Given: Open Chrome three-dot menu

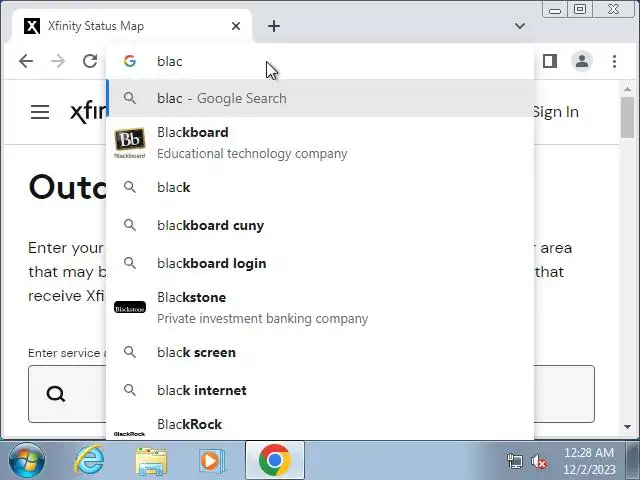Looking at the screenshot, I should 614,61.
